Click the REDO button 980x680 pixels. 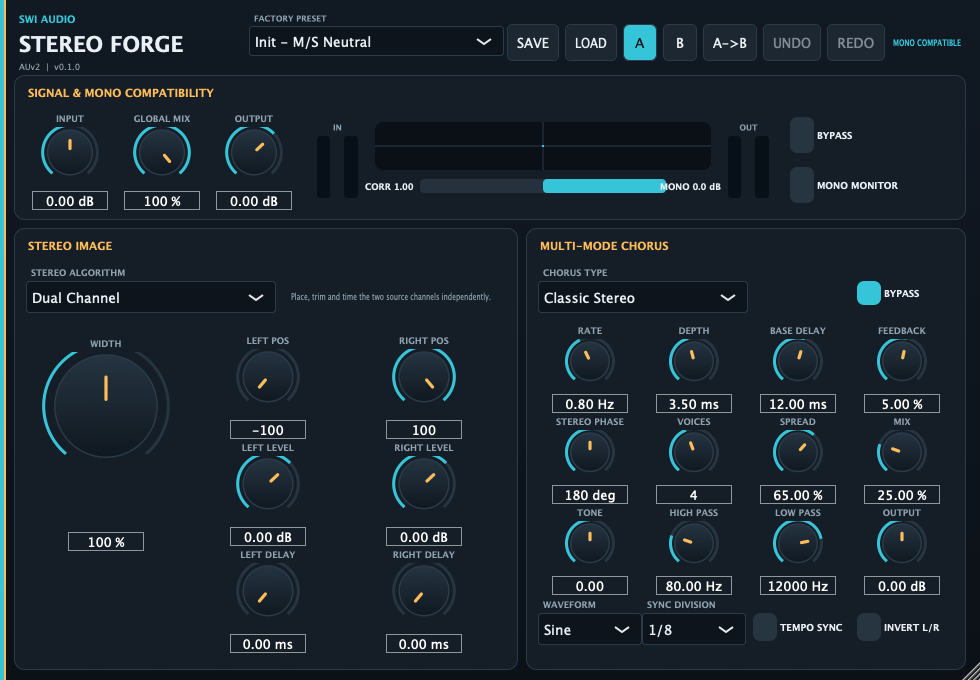tap(856, 42)
